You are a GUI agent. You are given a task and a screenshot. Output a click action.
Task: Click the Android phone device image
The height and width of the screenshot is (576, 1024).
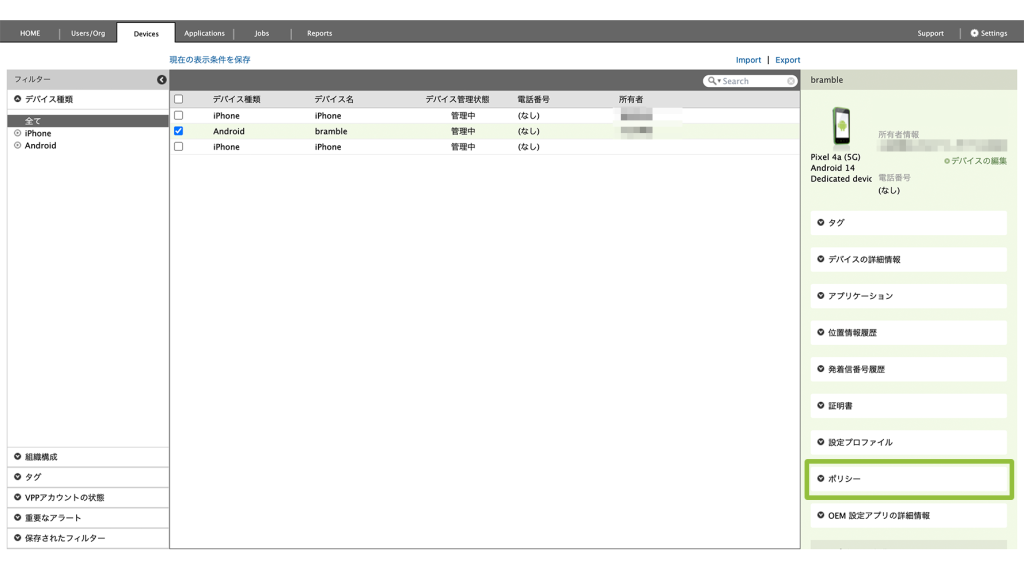click(840, 128)
